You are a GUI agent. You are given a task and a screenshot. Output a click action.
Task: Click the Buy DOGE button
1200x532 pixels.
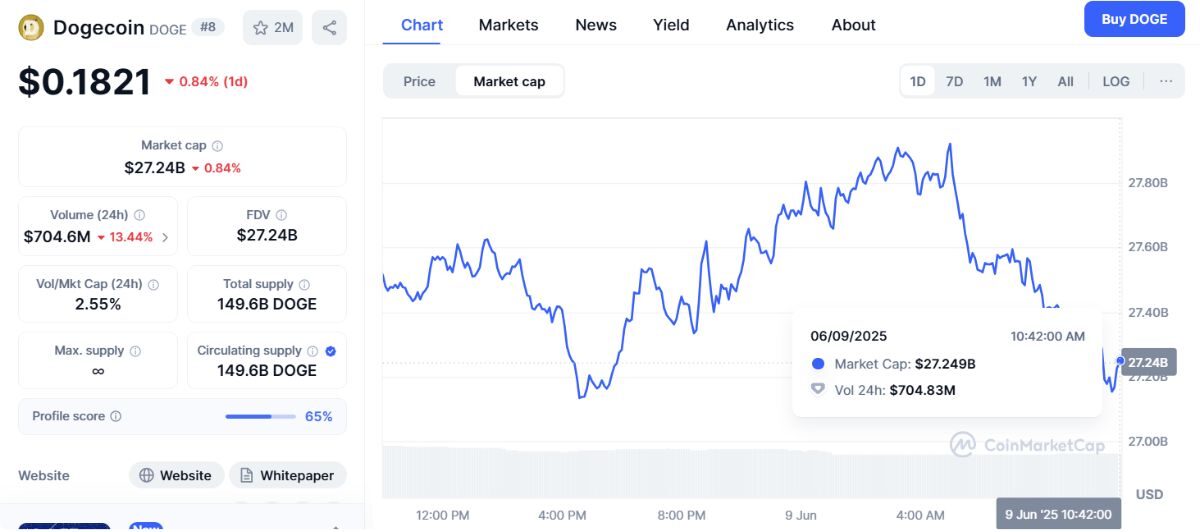click(x=1134, y=19)
